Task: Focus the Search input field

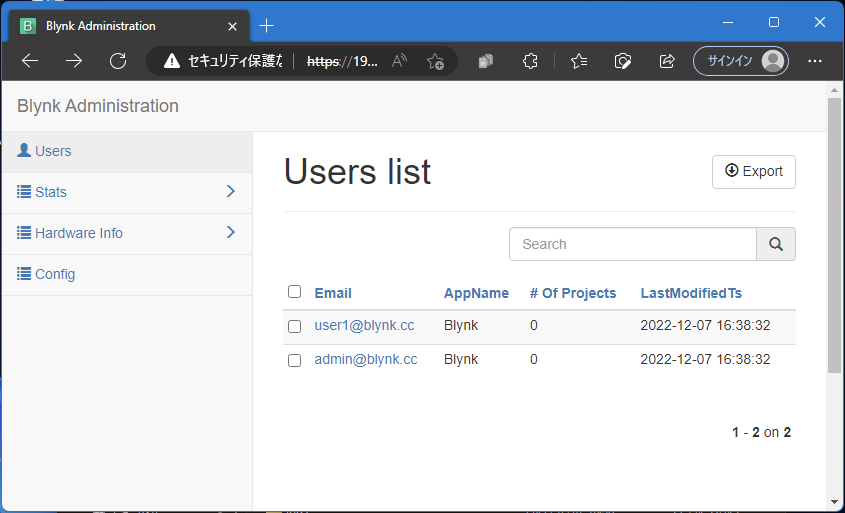Action: [632, 244]
